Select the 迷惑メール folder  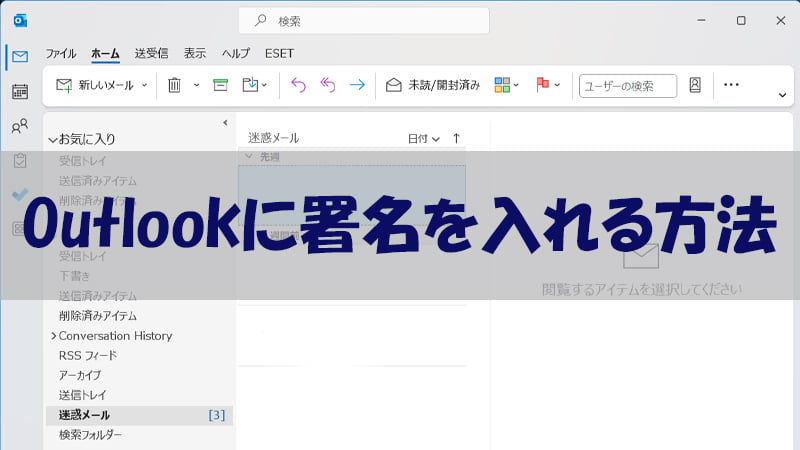pos(85,415)
